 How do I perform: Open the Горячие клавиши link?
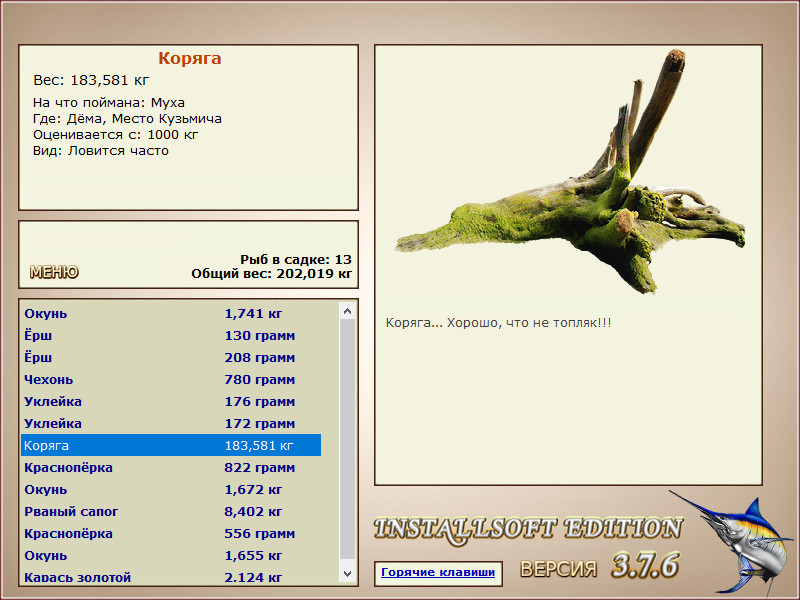tap(438, 572)
